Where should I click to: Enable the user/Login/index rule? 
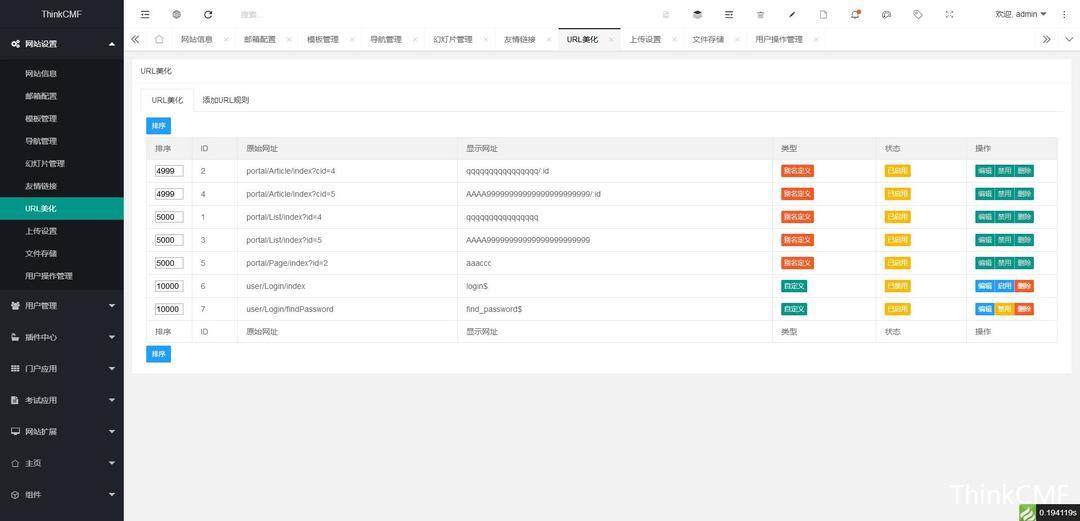(1005, 286)
